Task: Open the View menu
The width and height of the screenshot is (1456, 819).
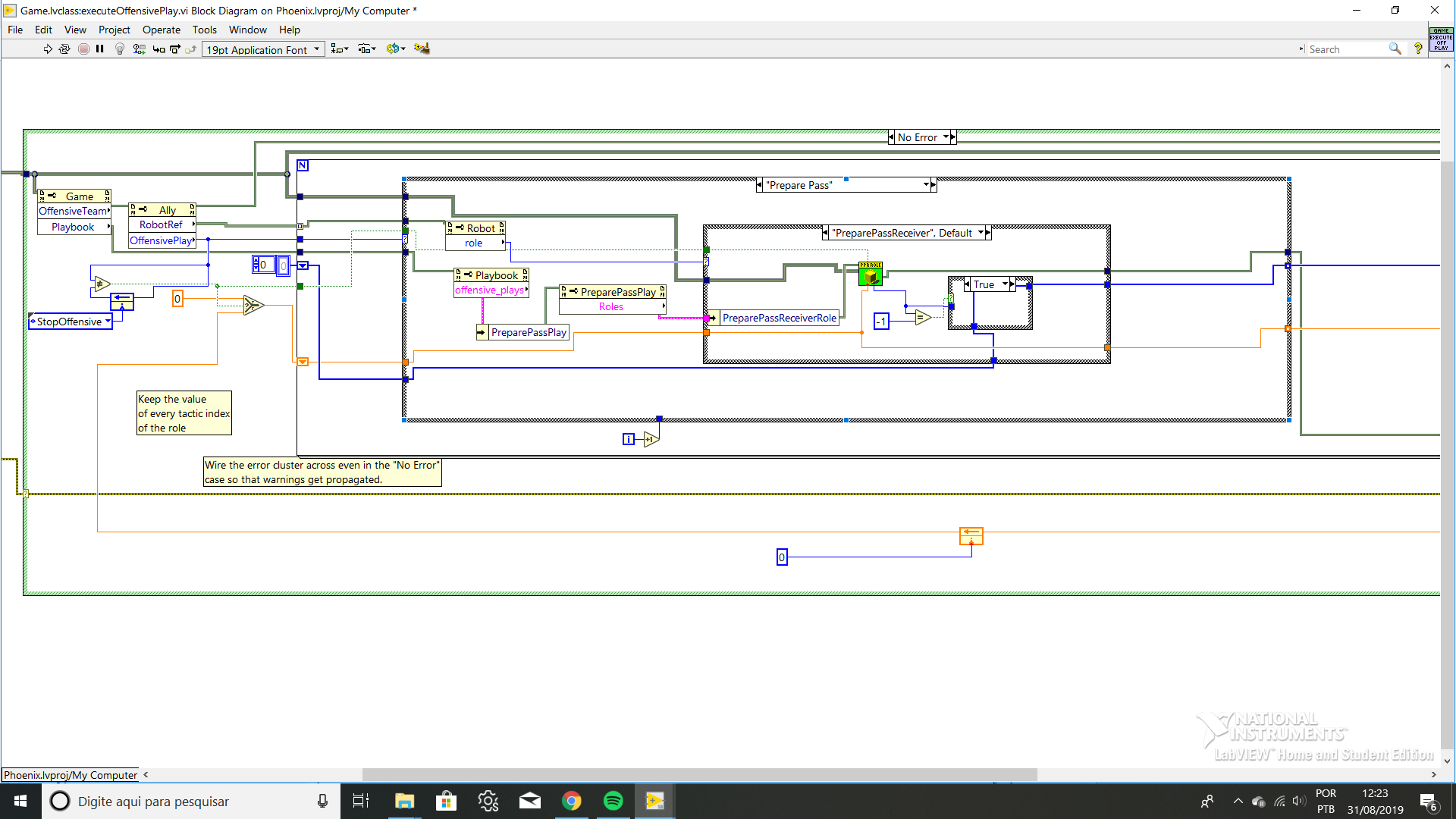Action: click(75, 30)
